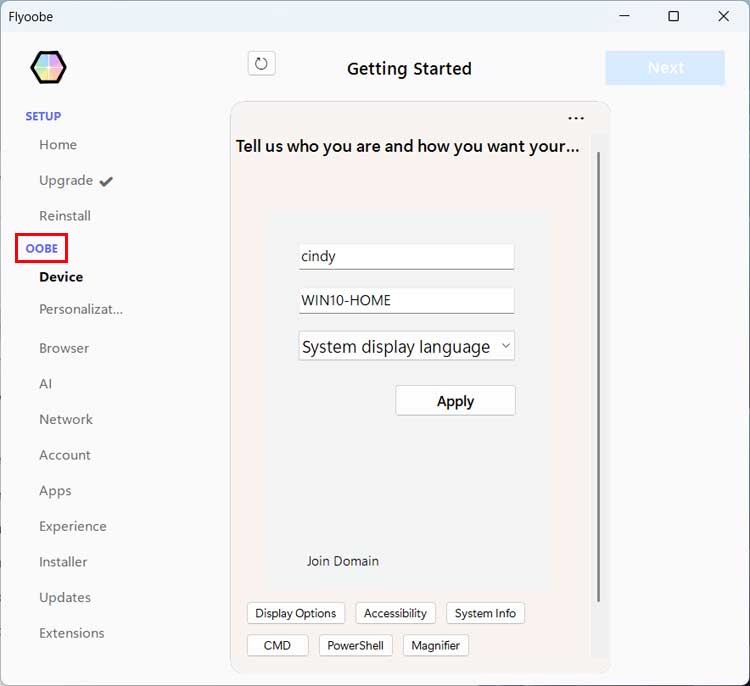This screenshot has width=750, height=686.
Task: Click the circular refresh icon button
Action: tap(261, 64)
